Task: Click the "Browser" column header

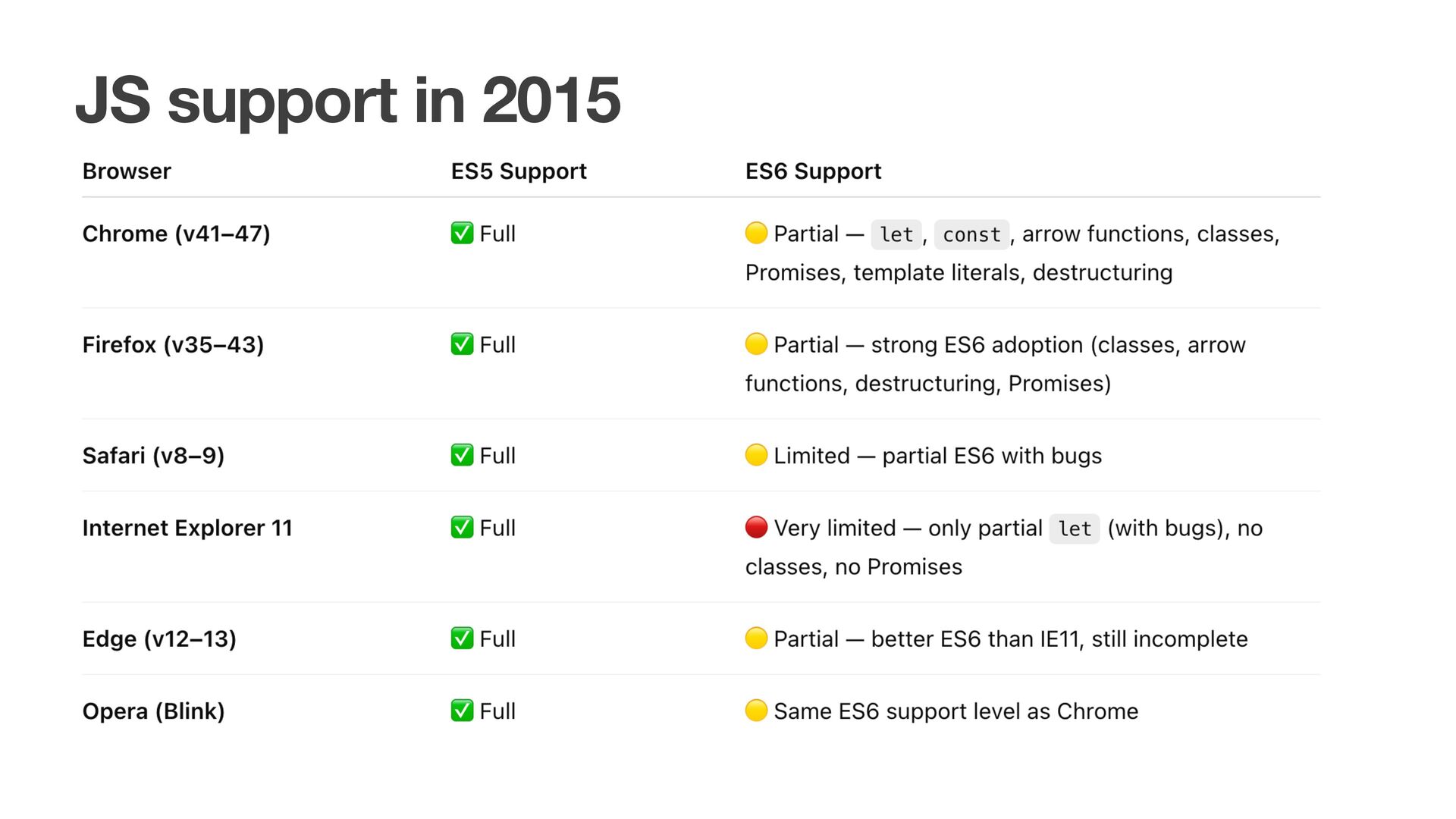Action: point(127,171)
